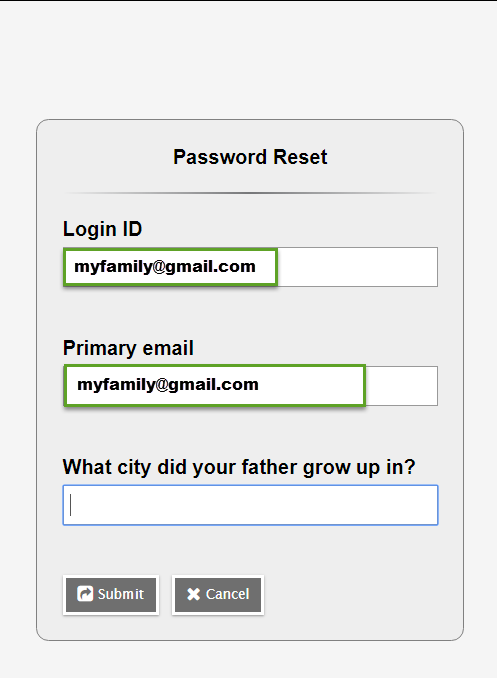Click the green-bordered box in Login ID

pos(170,267)
